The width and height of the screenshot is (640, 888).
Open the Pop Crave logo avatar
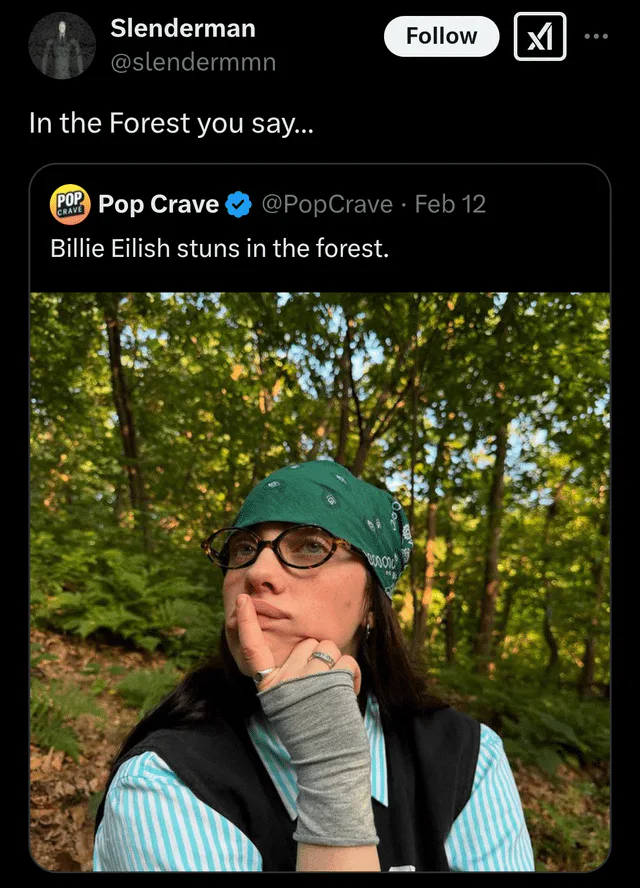70,204
